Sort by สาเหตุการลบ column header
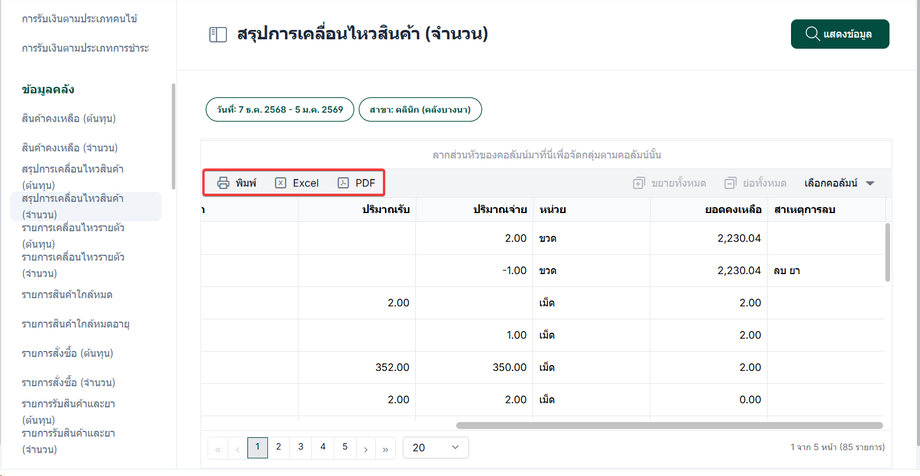 tap(826, 210)
